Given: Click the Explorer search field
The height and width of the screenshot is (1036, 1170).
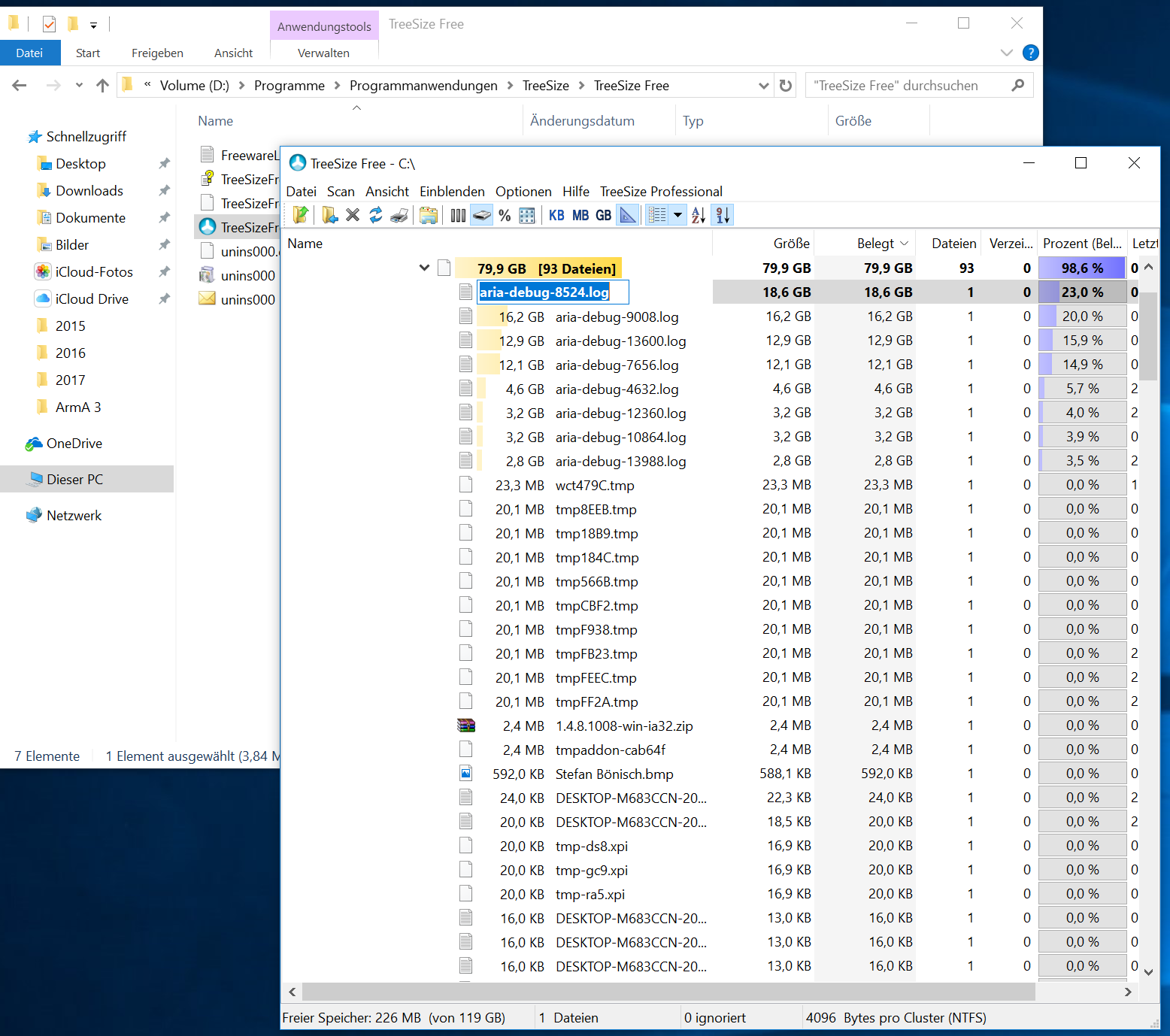Looking at the screenshot, I should (919, 86).
